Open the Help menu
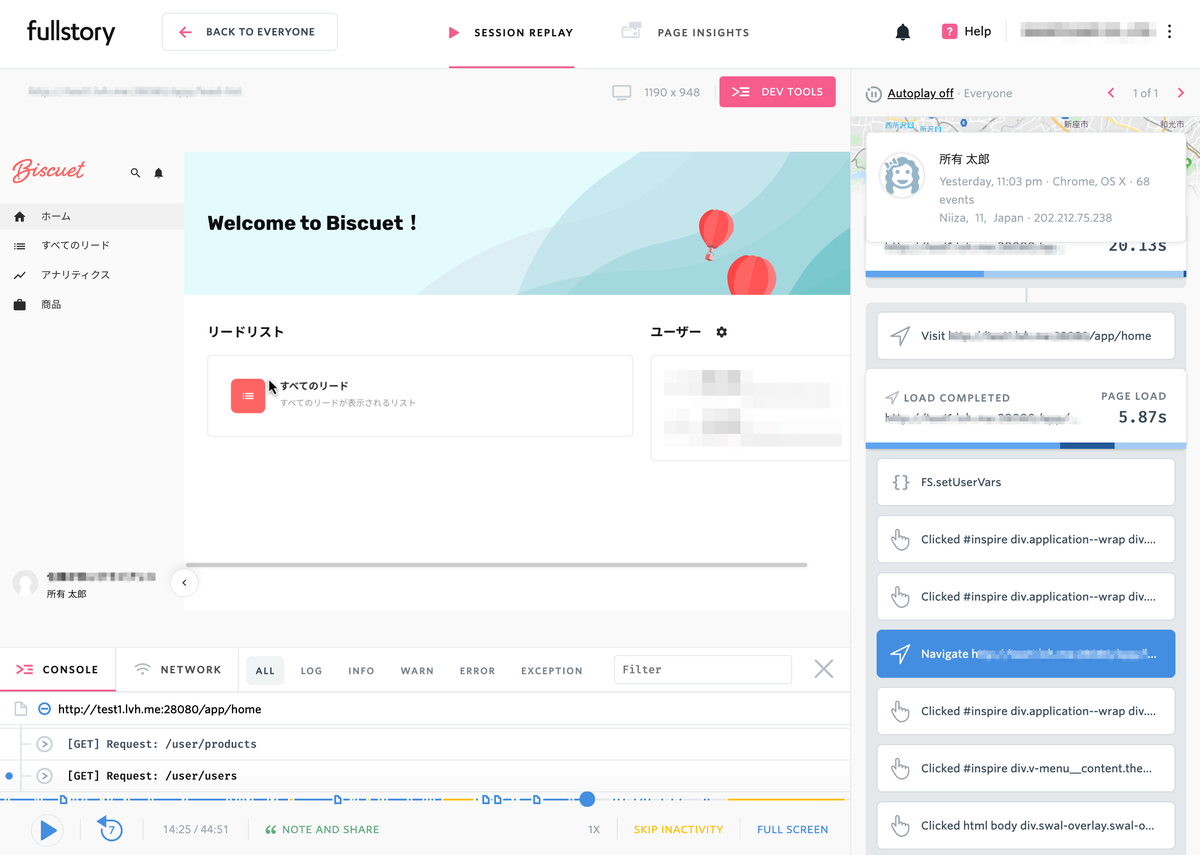1200x855 pixels. click(966, 32)
